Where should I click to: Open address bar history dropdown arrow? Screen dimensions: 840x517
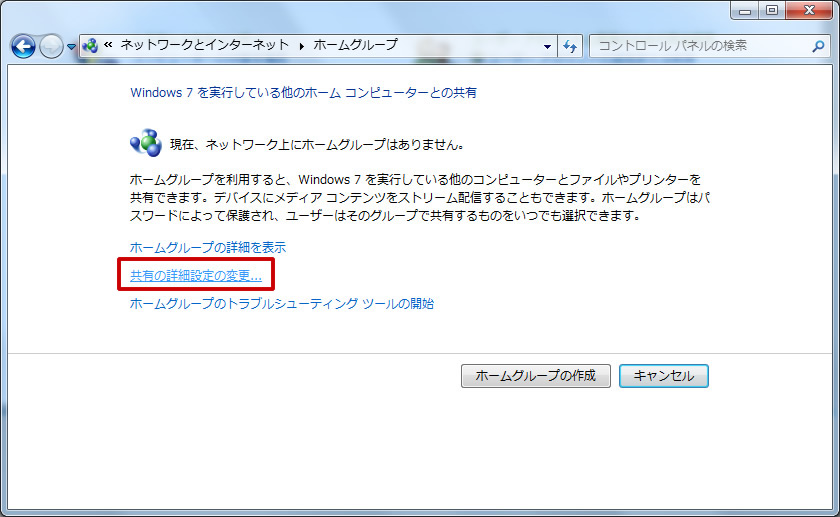click(547, 47)
